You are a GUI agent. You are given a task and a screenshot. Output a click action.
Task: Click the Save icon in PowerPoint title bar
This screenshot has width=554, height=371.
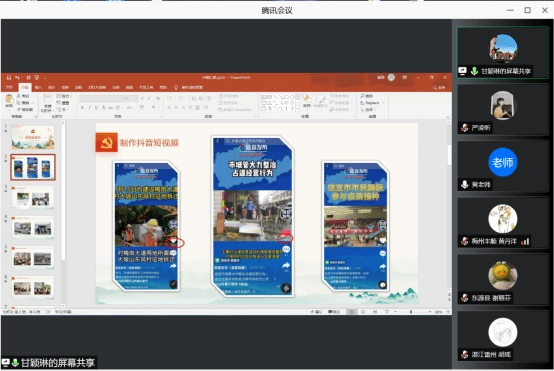click(x=9, y=77)
